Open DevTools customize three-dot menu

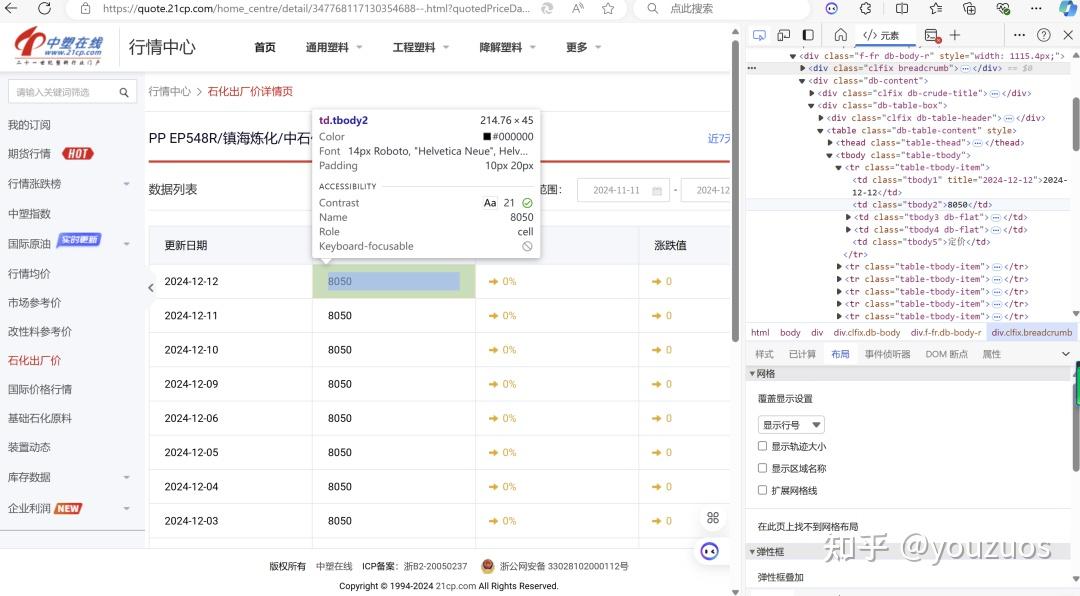click(x=1019, y=35)
